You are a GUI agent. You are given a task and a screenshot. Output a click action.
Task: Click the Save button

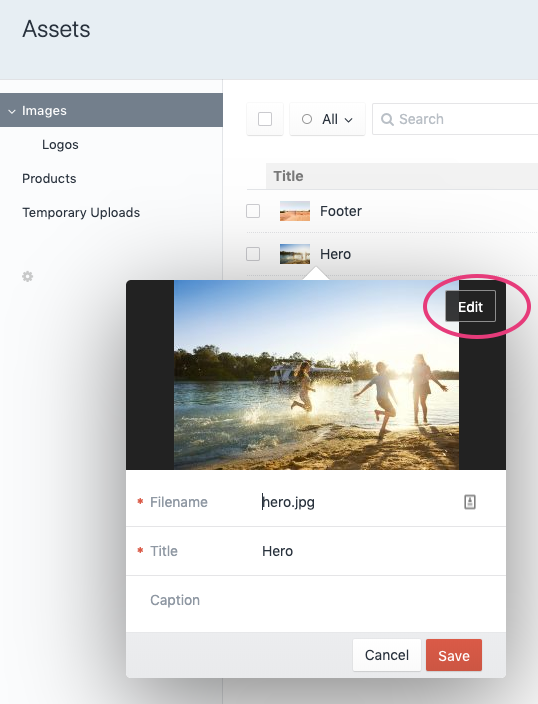point(454,656)
